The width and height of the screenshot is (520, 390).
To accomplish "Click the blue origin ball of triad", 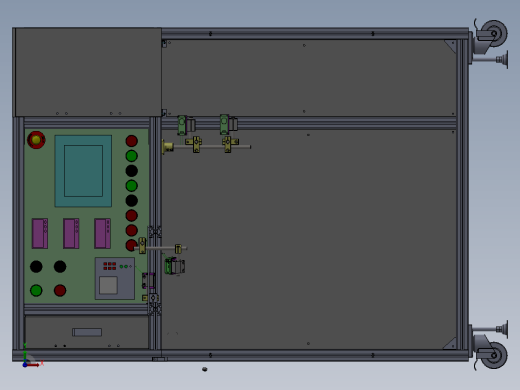I will (25, 365).
